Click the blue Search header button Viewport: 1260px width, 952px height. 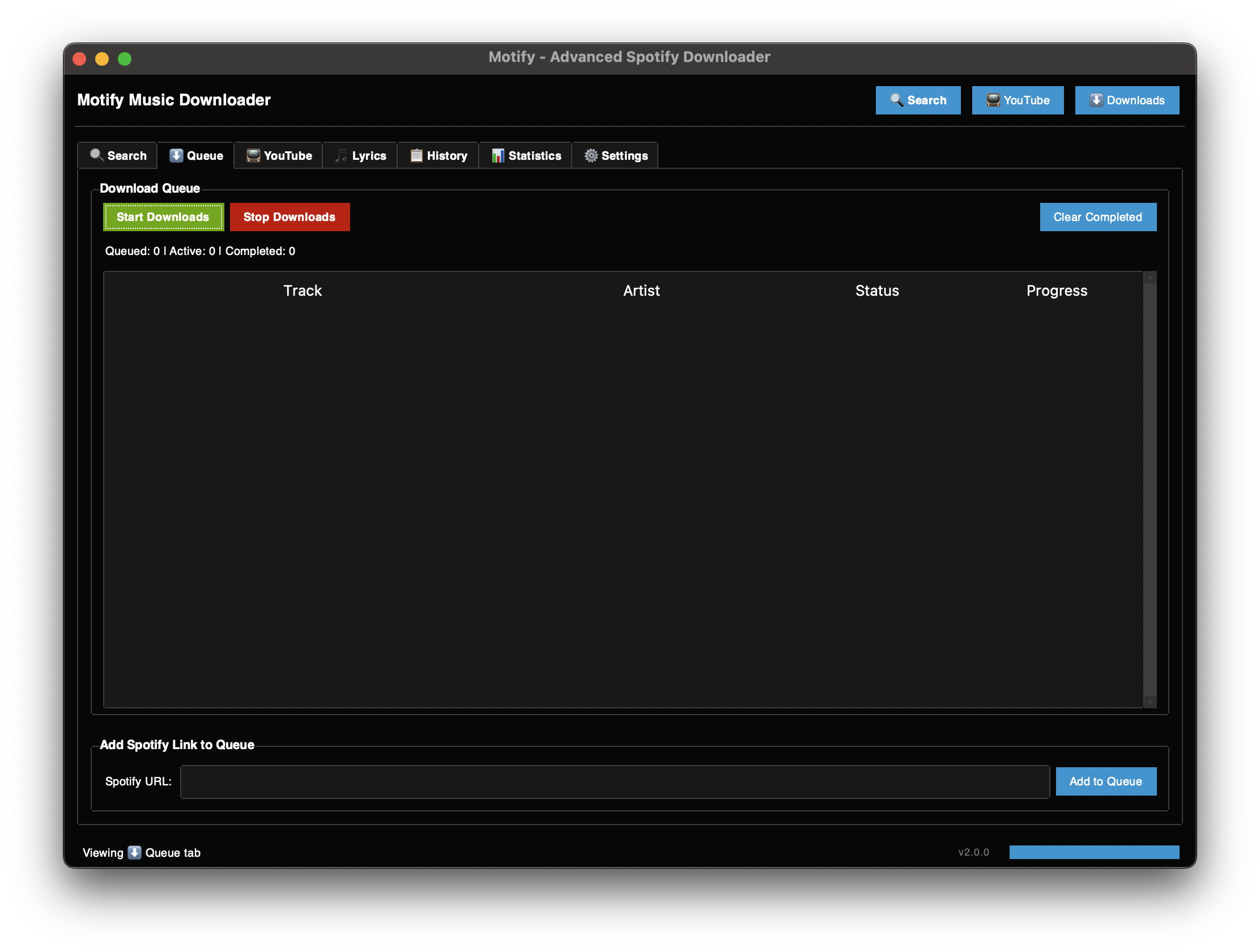tap(918, 100)
